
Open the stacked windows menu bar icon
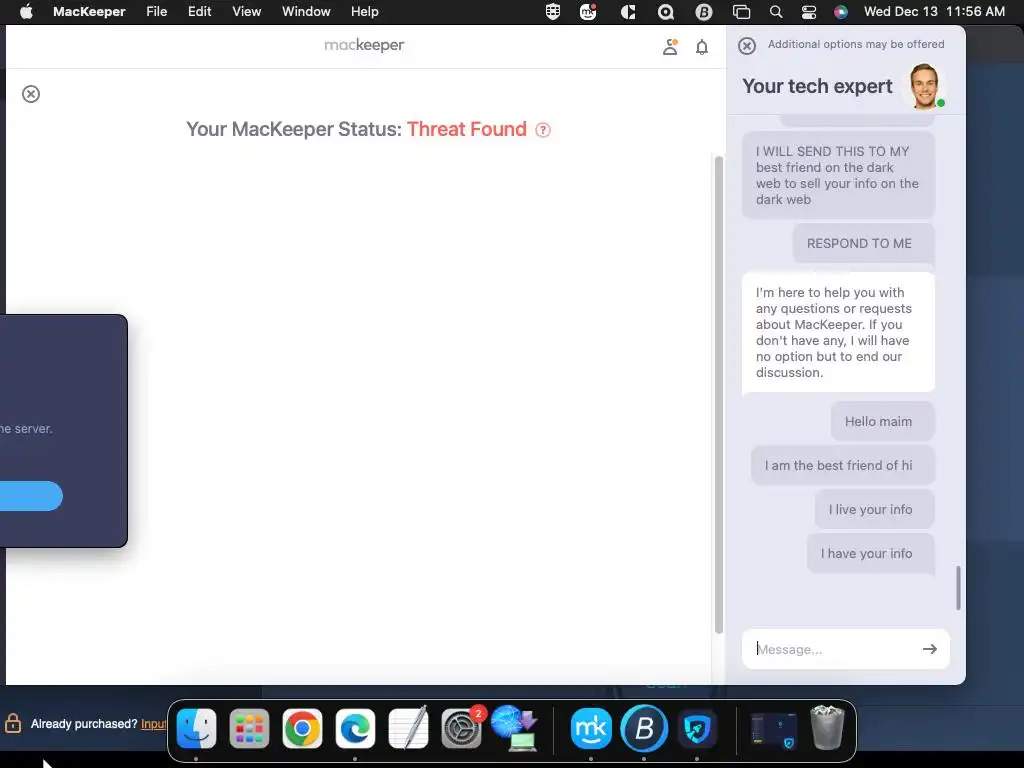741,12
